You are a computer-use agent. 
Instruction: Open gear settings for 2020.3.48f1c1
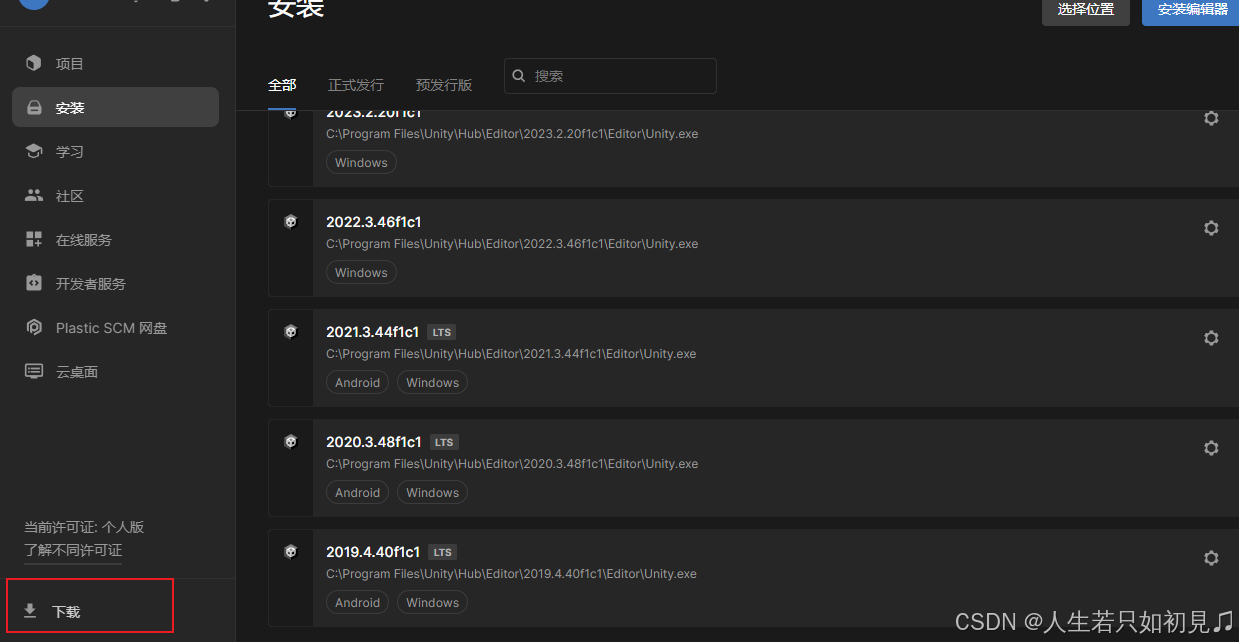pyautogui.click(x=1211, y=448)
